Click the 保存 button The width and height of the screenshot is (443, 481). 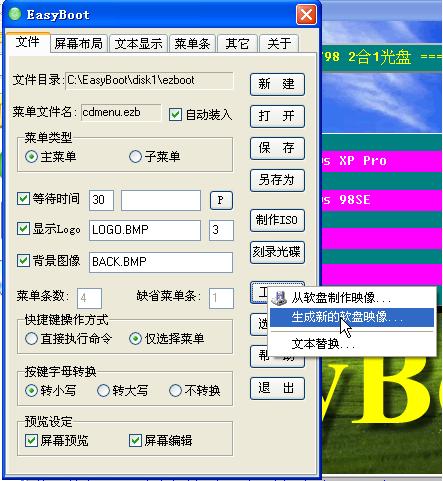point(277,148)
